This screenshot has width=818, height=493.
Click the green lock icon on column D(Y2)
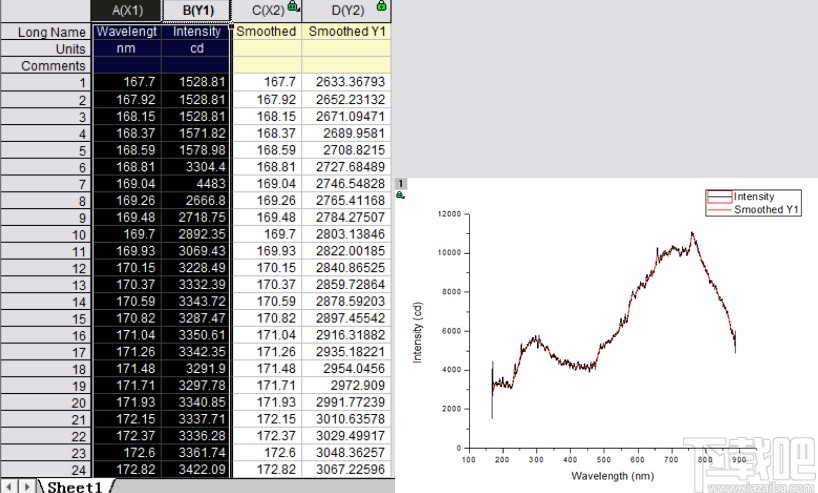click(381, 6)
